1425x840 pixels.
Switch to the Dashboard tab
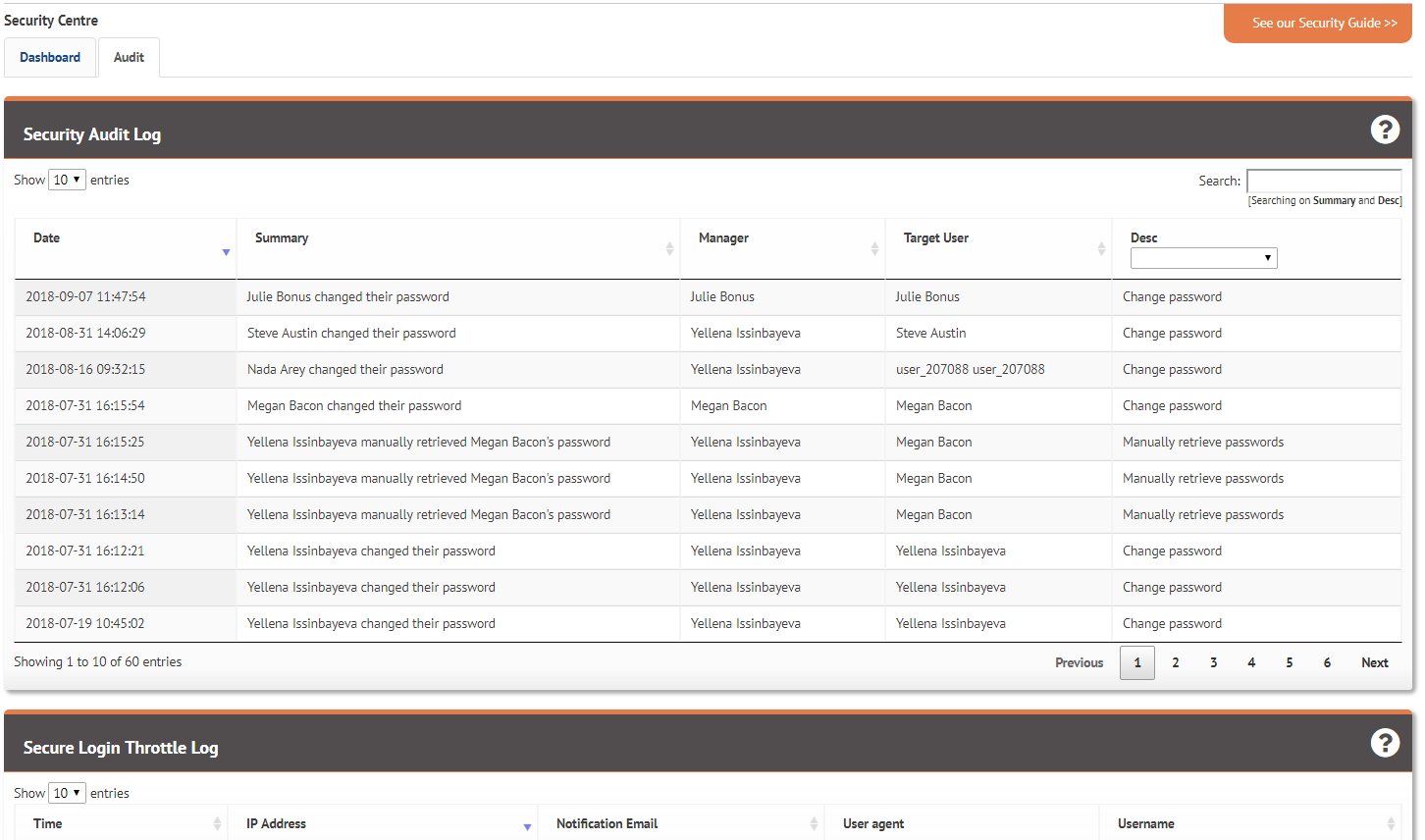(50, 58)
